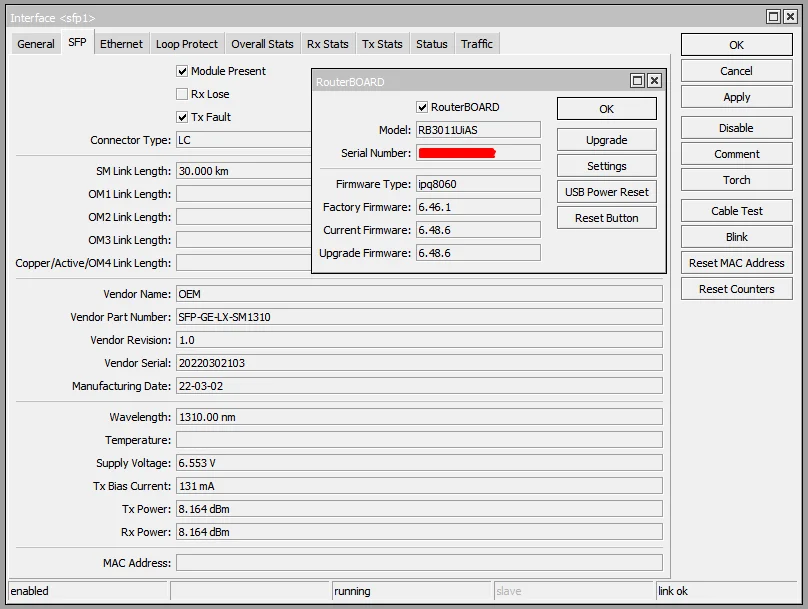
Task: Click OK in the RouterBOARD dialog
Action: click(x=607, y=109)
